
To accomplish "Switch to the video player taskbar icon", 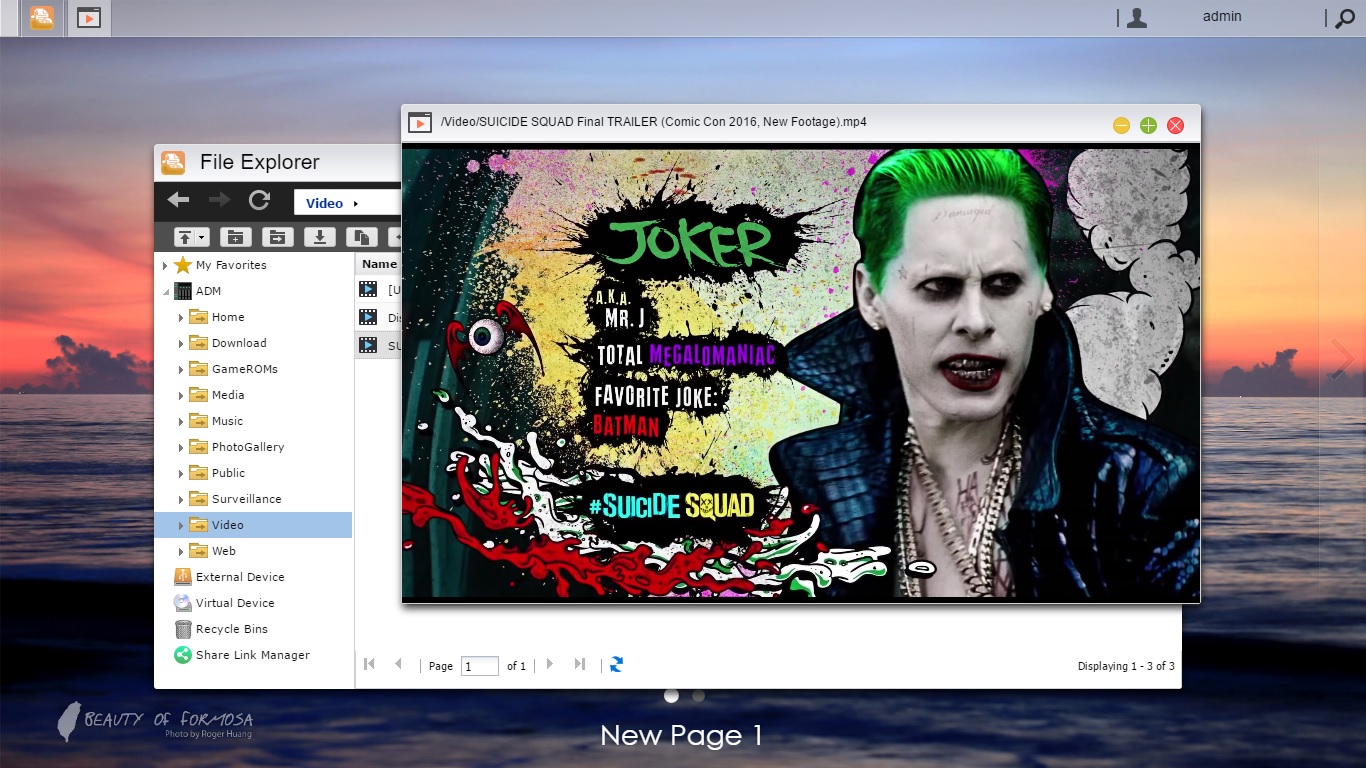I will point(89,17).
